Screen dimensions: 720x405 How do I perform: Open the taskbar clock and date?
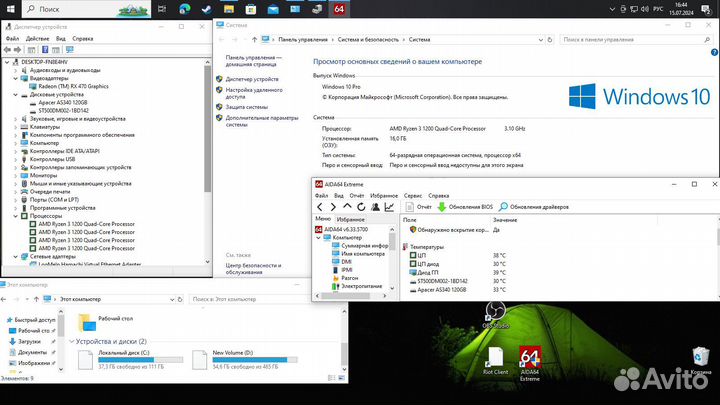(681, 9)
